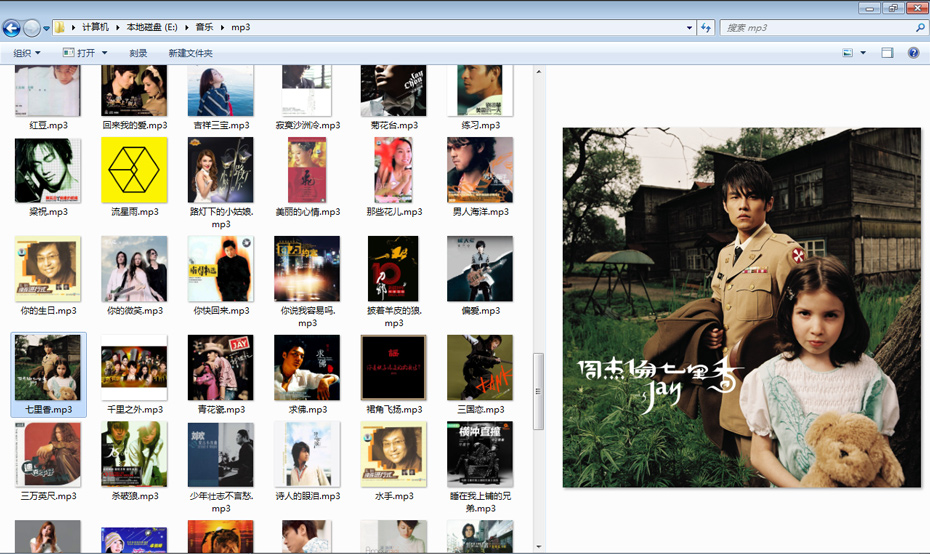The width and height of the screenshot is (930, 554).
Task: Click the change view icon
Action: 848,53
